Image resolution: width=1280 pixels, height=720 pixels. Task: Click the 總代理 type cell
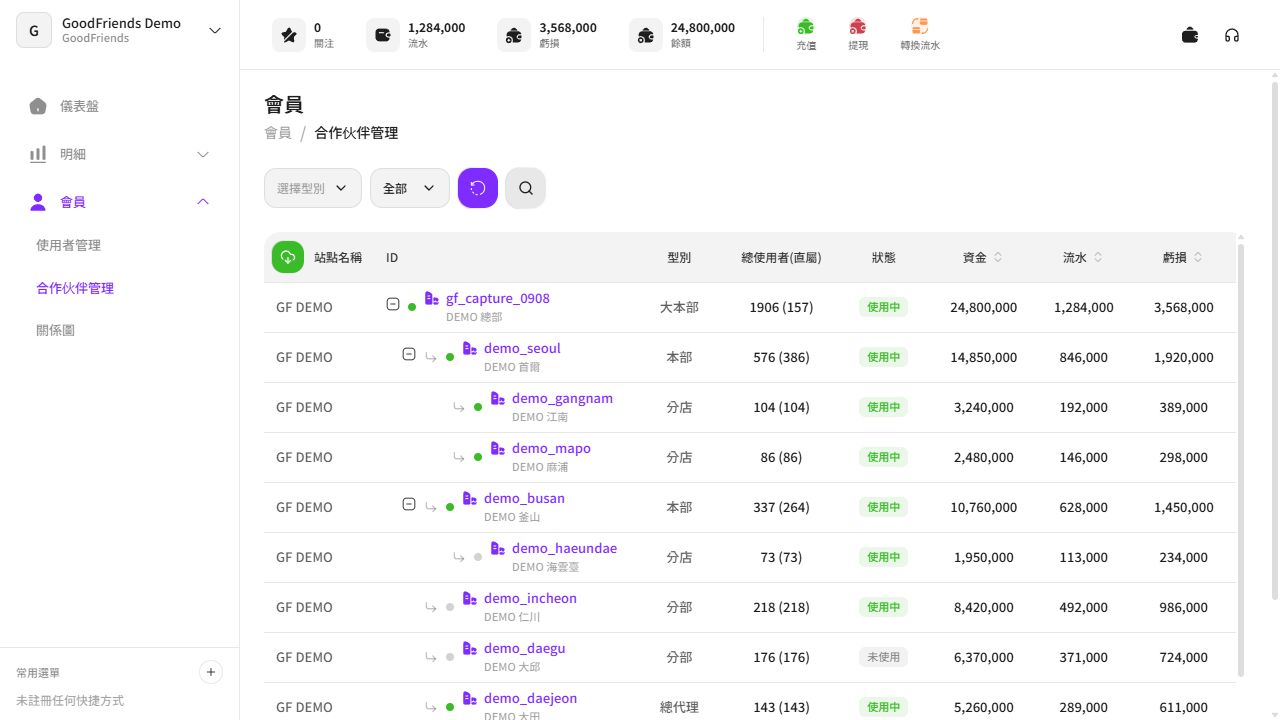click(x=679, y=707)
